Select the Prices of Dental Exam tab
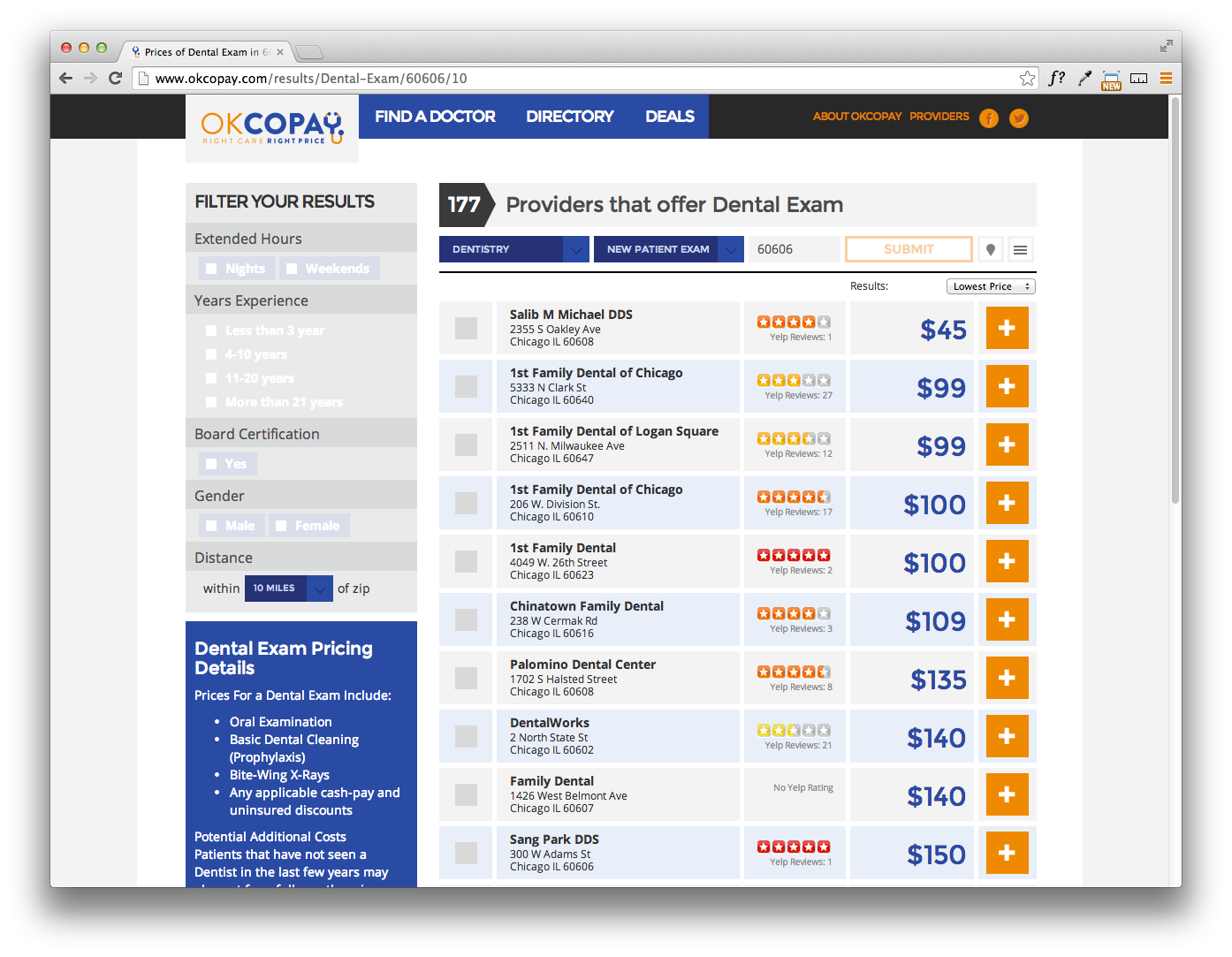 (x=207, y=51)
